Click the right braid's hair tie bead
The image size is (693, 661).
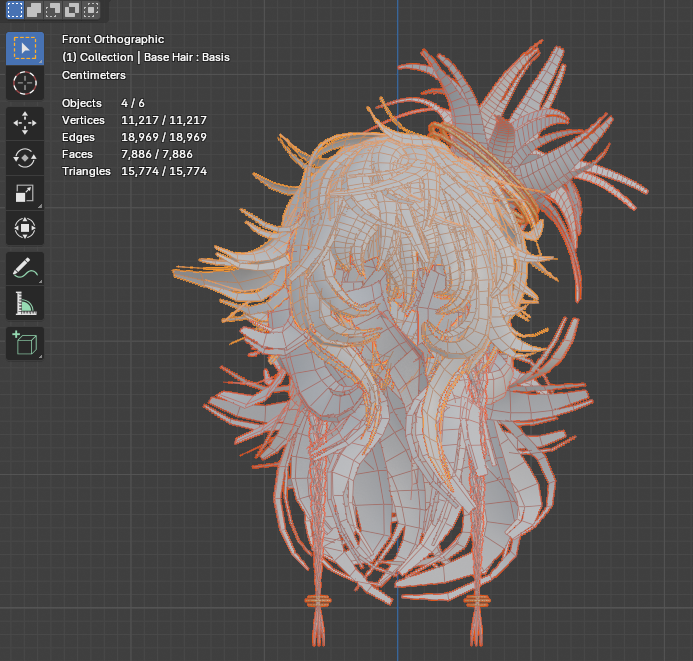click(477, 601)
